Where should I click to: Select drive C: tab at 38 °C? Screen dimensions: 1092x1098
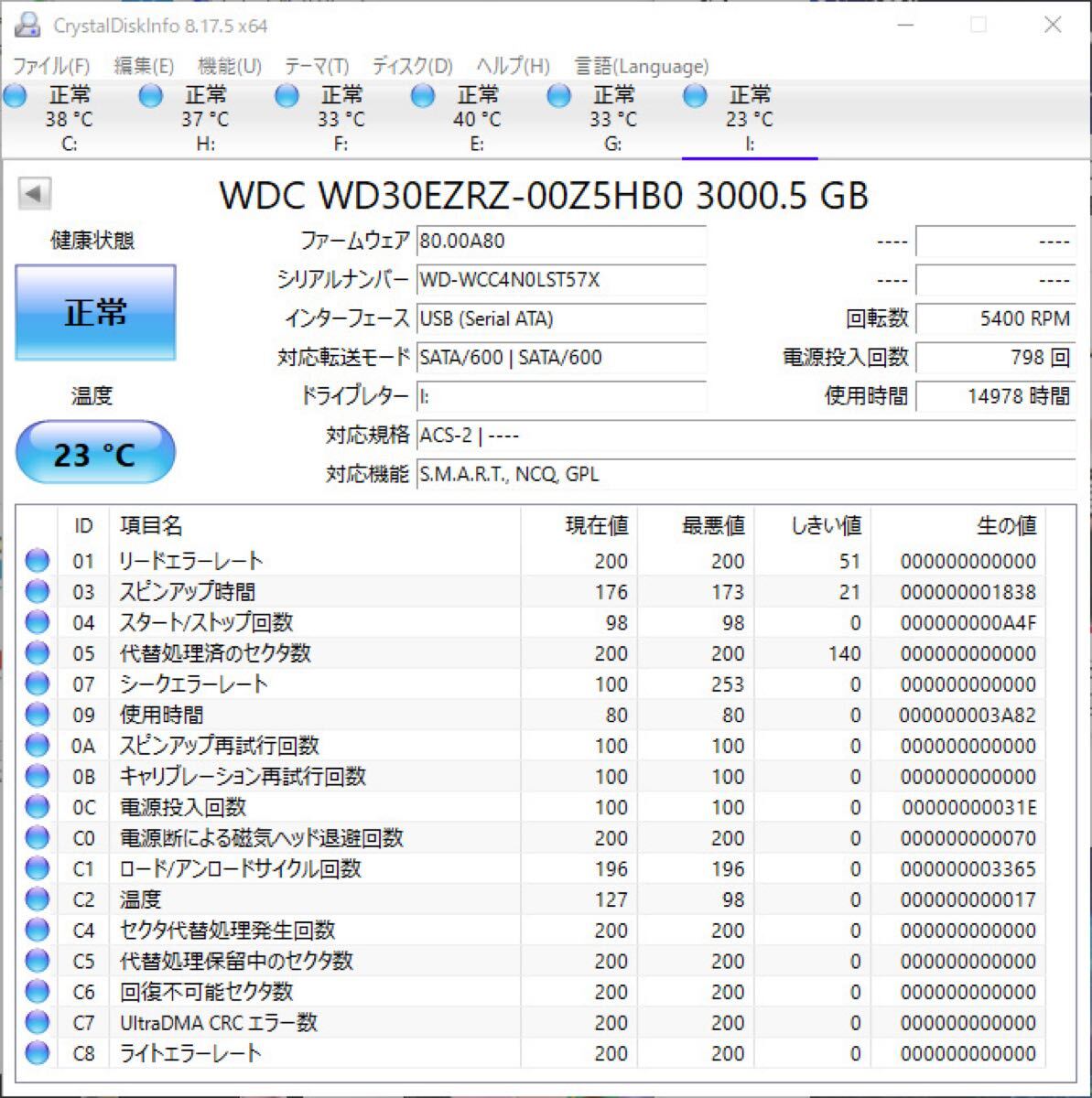click(68, 119)
